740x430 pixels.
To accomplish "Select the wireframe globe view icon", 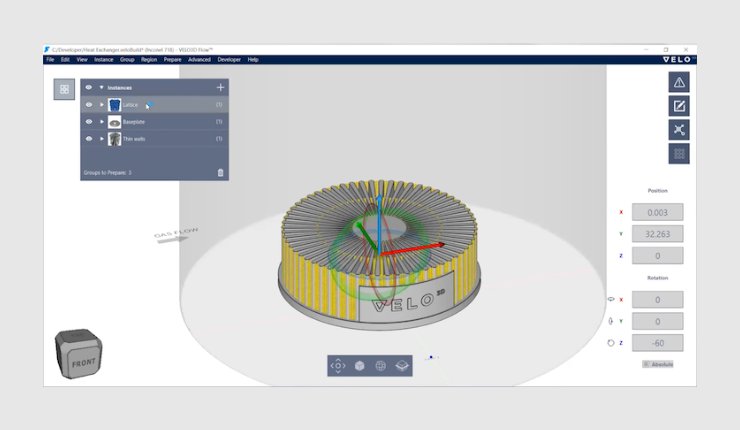I will [x=380, y=365].
